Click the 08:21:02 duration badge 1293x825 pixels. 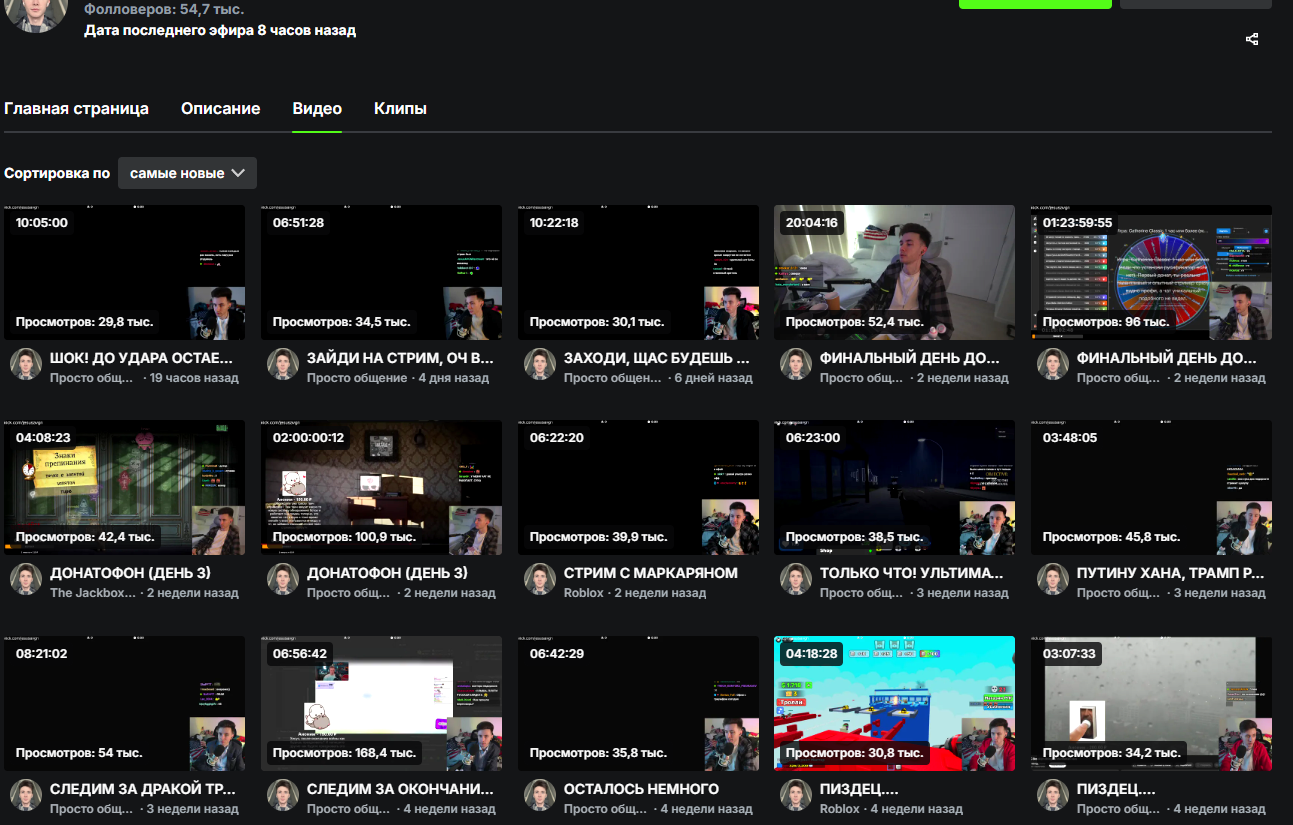42,653
